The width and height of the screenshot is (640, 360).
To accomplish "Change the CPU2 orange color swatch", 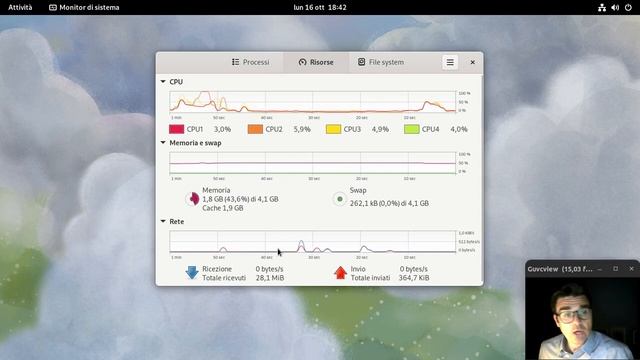I will pos(255,129).
